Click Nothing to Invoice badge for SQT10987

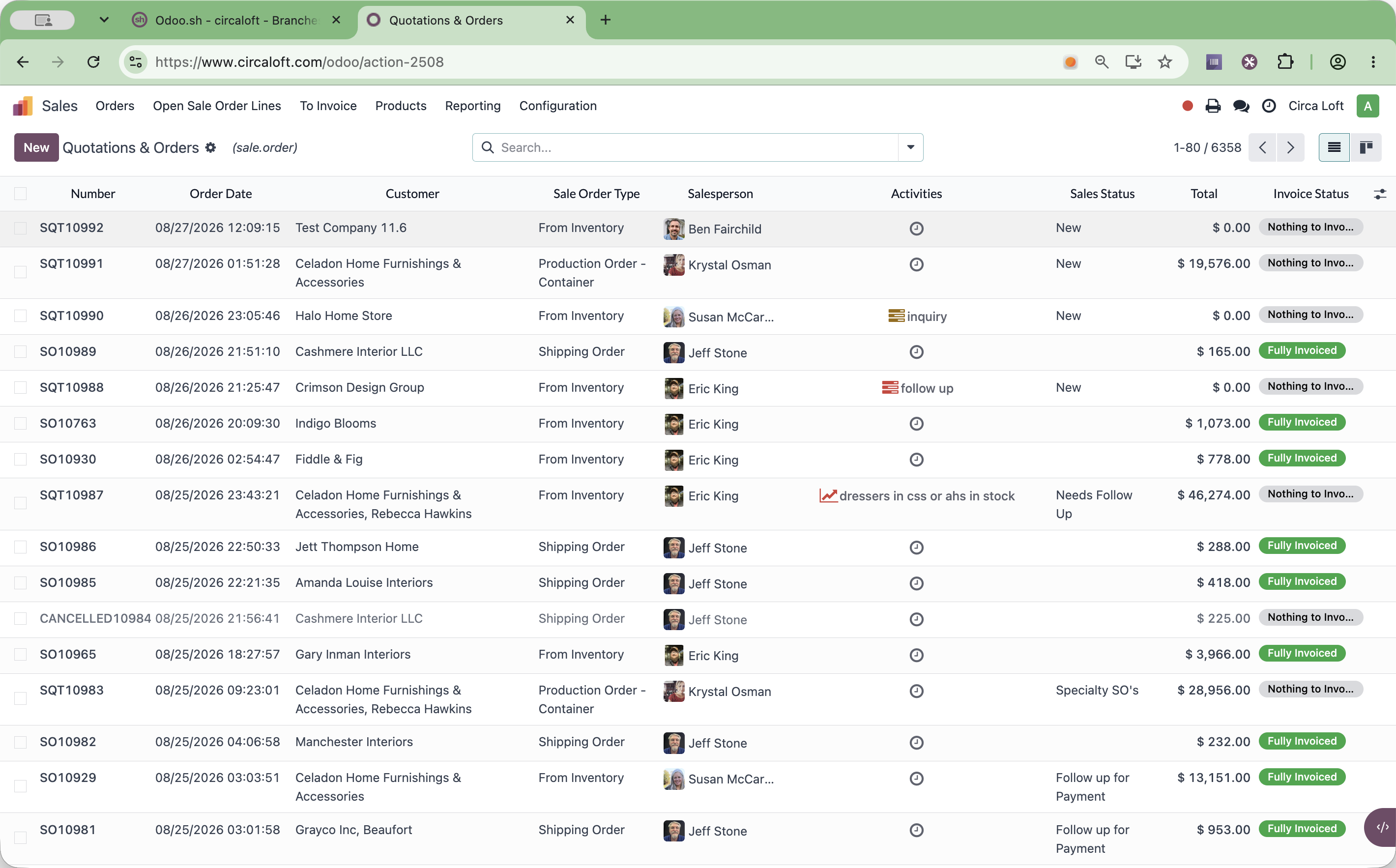(1310, 494)
